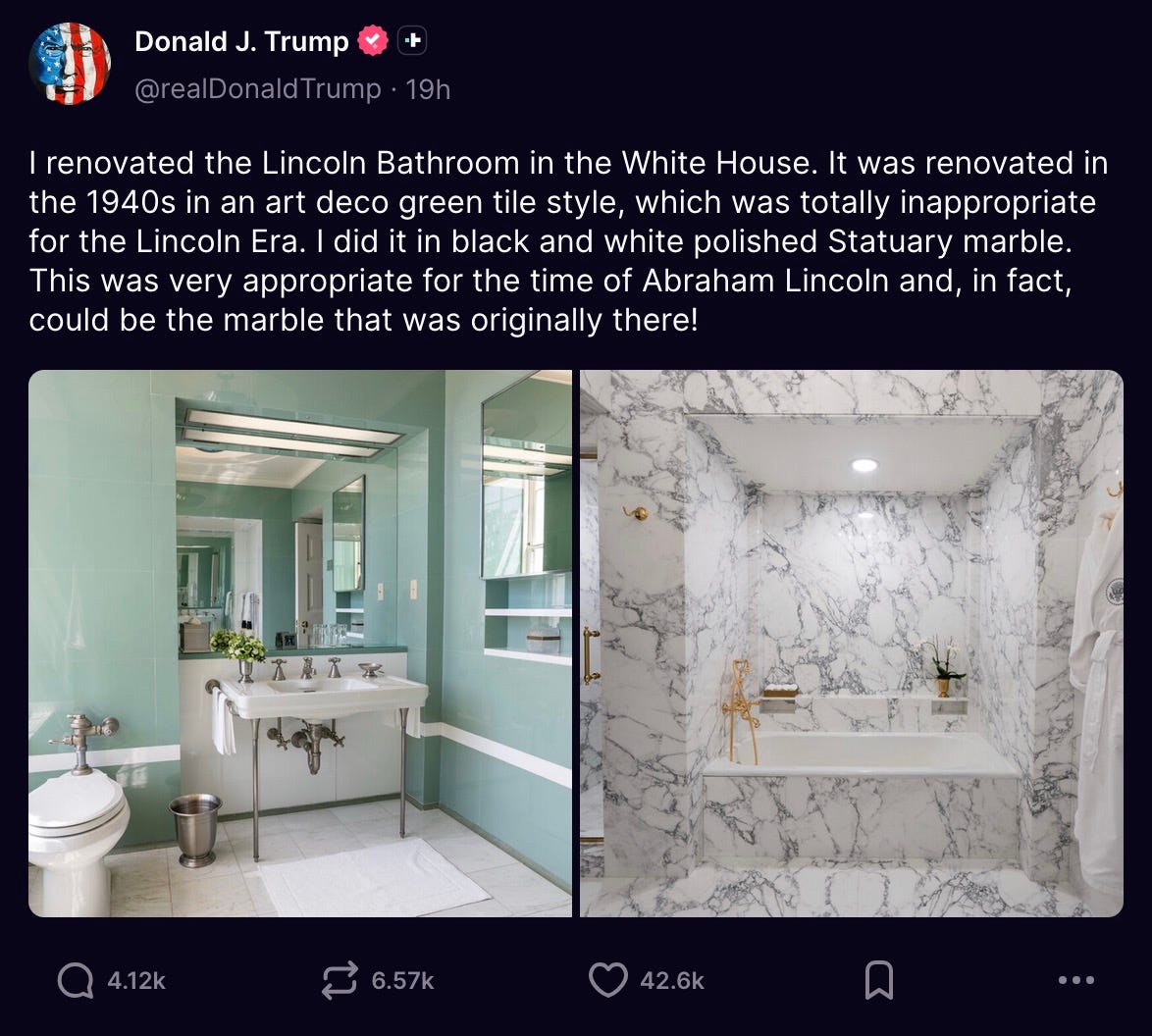
Task: Open the flag-painted profile avatar
Action: [70, 64]
